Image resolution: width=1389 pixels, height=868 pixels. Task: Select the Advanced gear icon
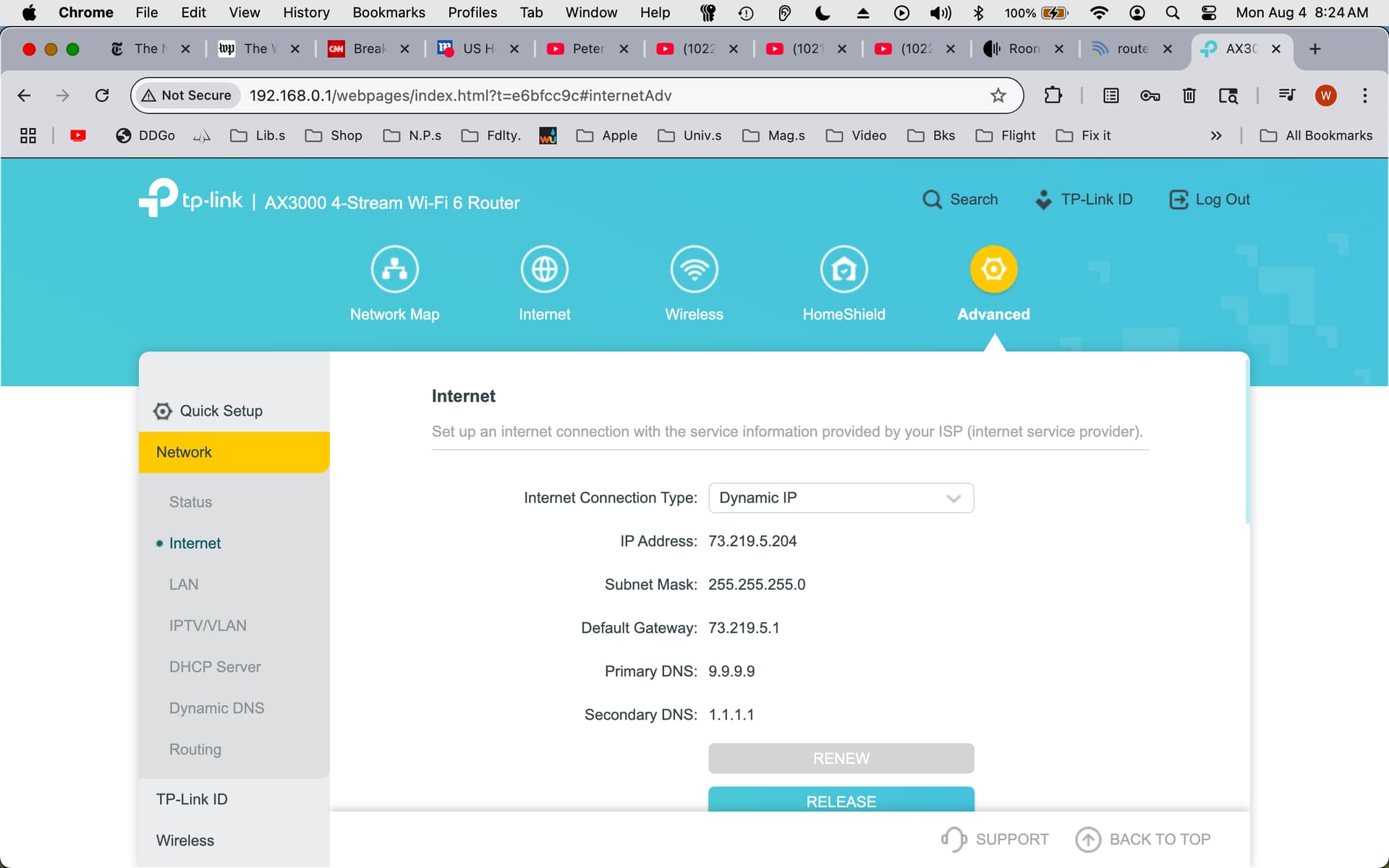(x=993, y=269)
